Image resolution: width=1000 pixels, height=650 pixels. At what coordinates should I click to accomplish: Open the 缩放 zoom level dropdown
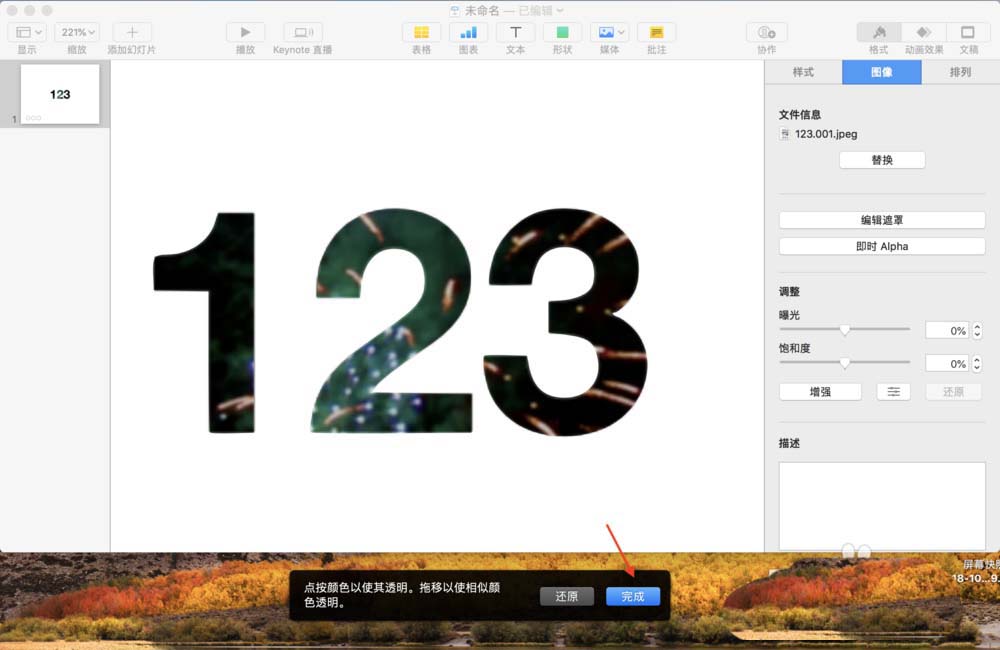77,31
